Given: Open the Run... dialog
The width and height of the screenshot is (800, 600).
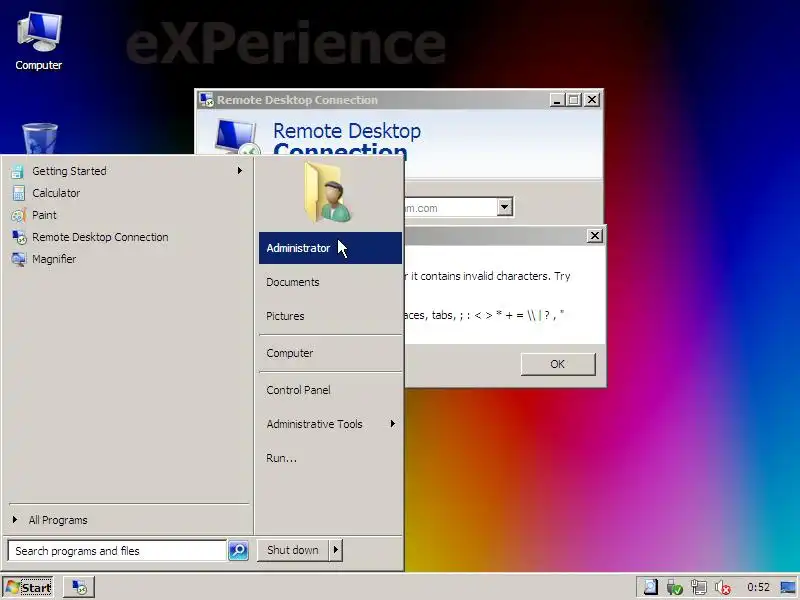Looking at the screenshot, I should pos(330,458).
